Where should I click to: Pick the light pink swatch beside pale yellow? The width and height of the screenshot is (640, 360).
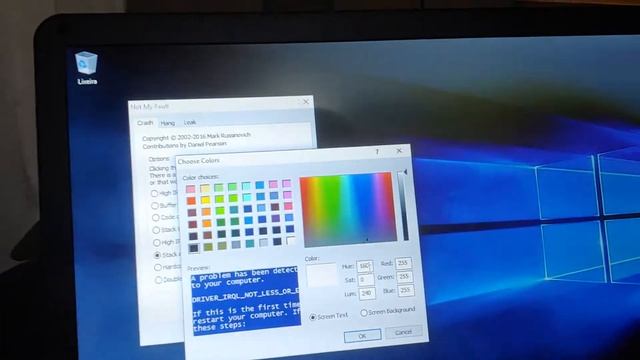coord(191,189)
